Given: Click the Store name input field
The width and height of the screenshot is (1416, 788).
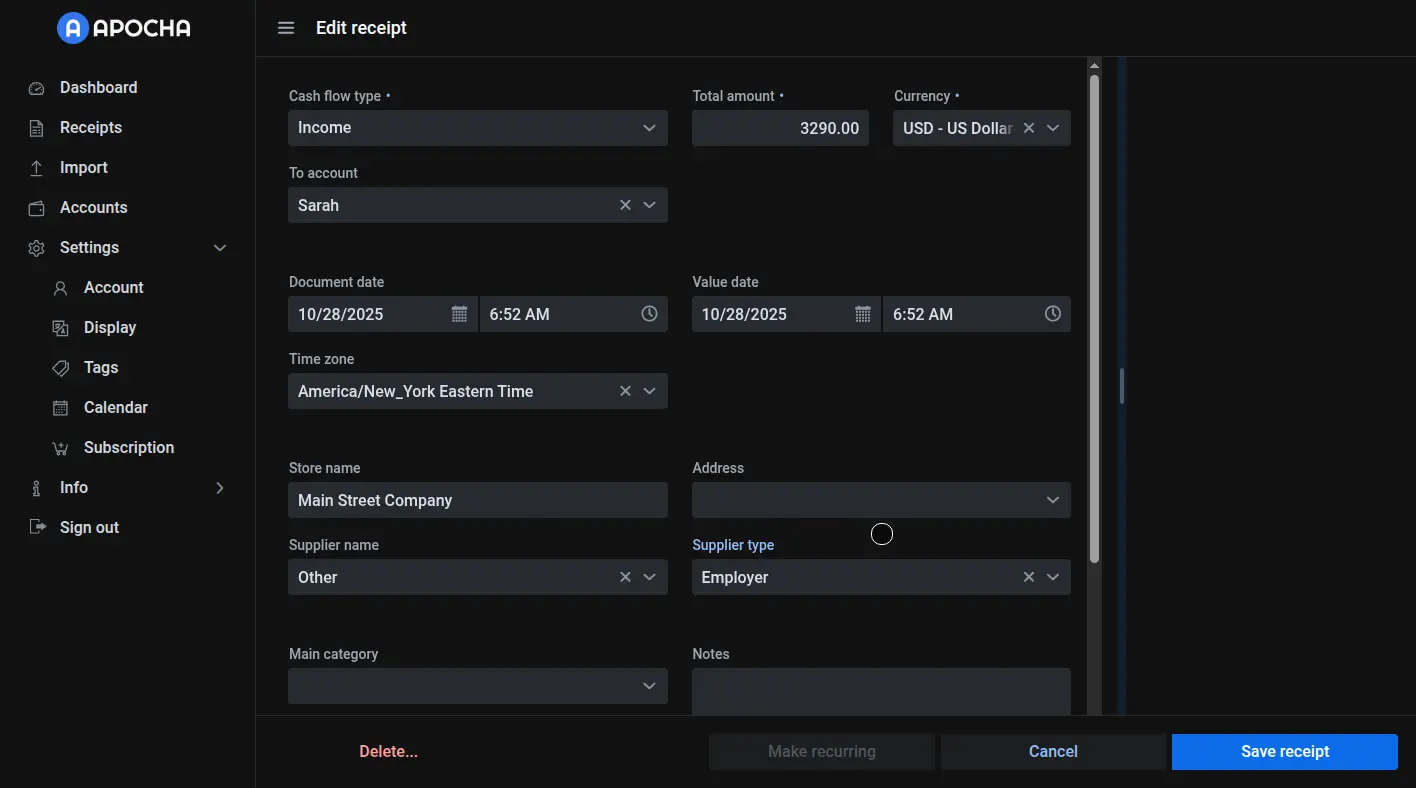Looking at the screenshot, I should [477, 500].
